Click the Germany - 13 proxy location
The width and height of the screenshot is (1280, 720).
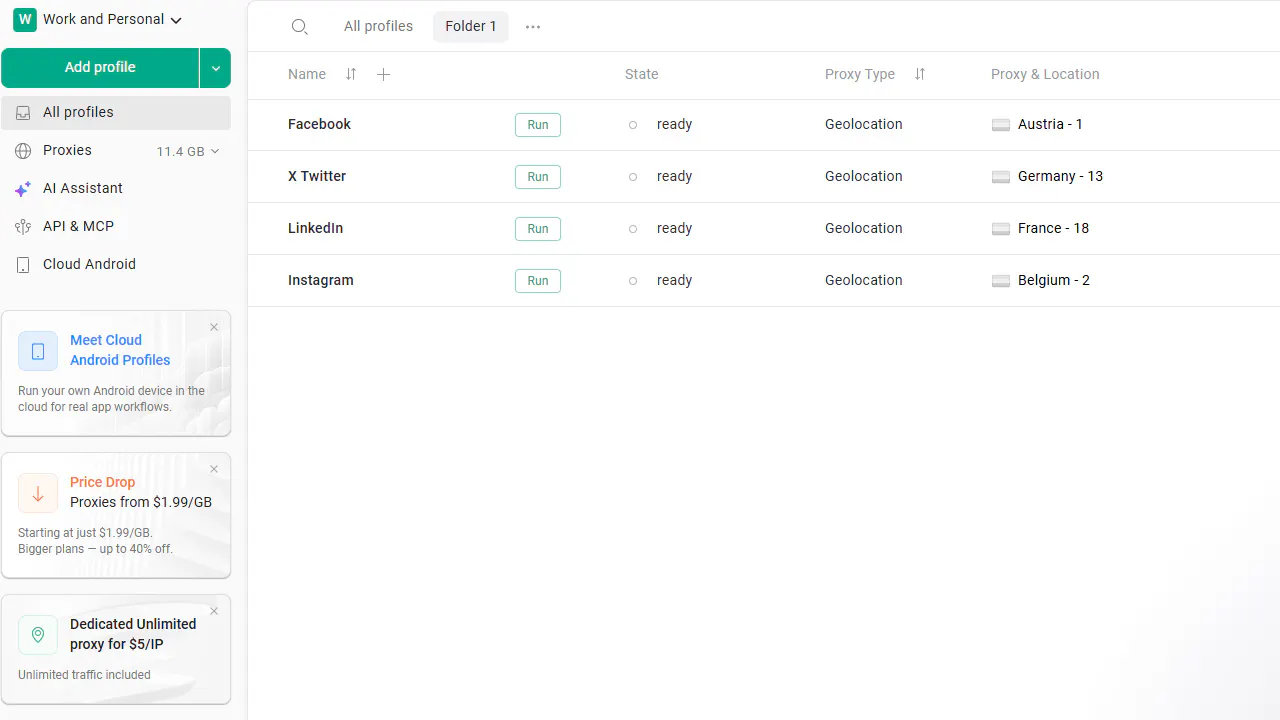coord(1060,176)
